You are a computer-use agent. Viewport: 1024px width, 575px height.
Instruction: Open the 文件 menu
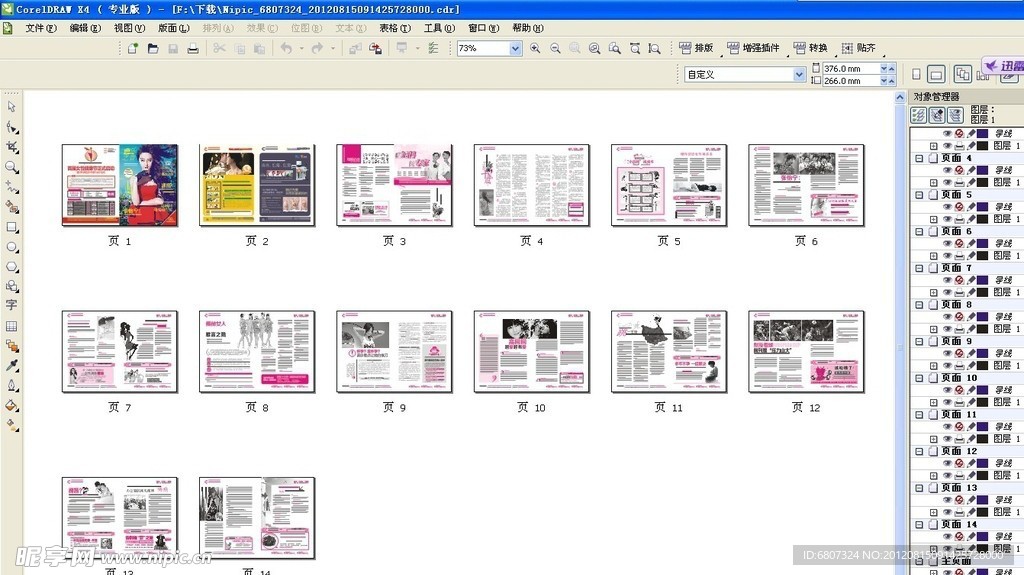coord(40,28)
